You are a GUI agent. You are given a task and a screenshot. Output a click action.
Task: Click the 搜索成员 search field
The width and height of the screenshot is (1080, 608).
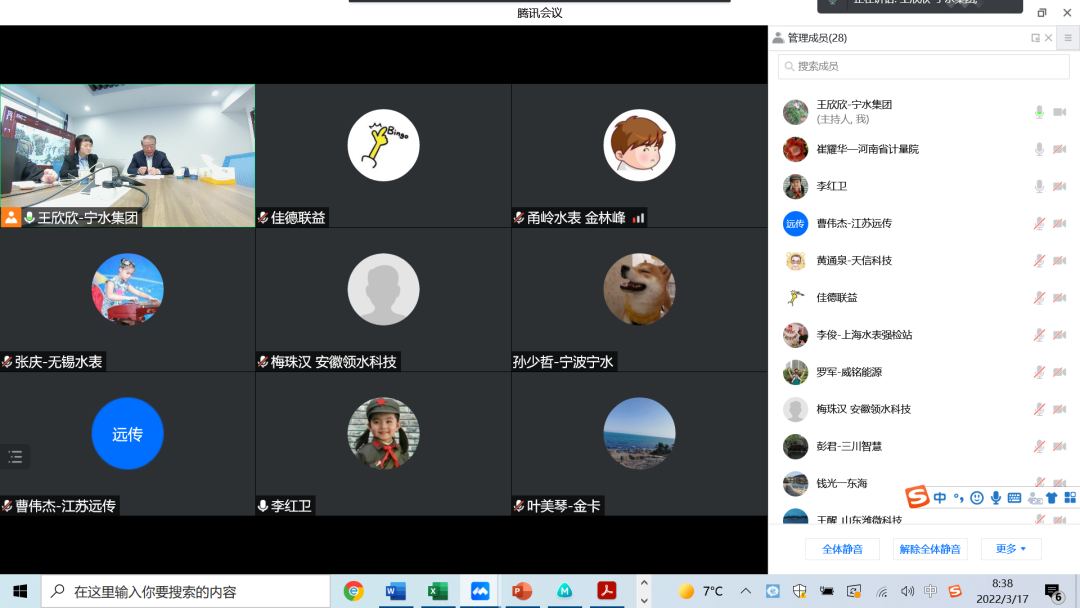click(x=924, y=66)
